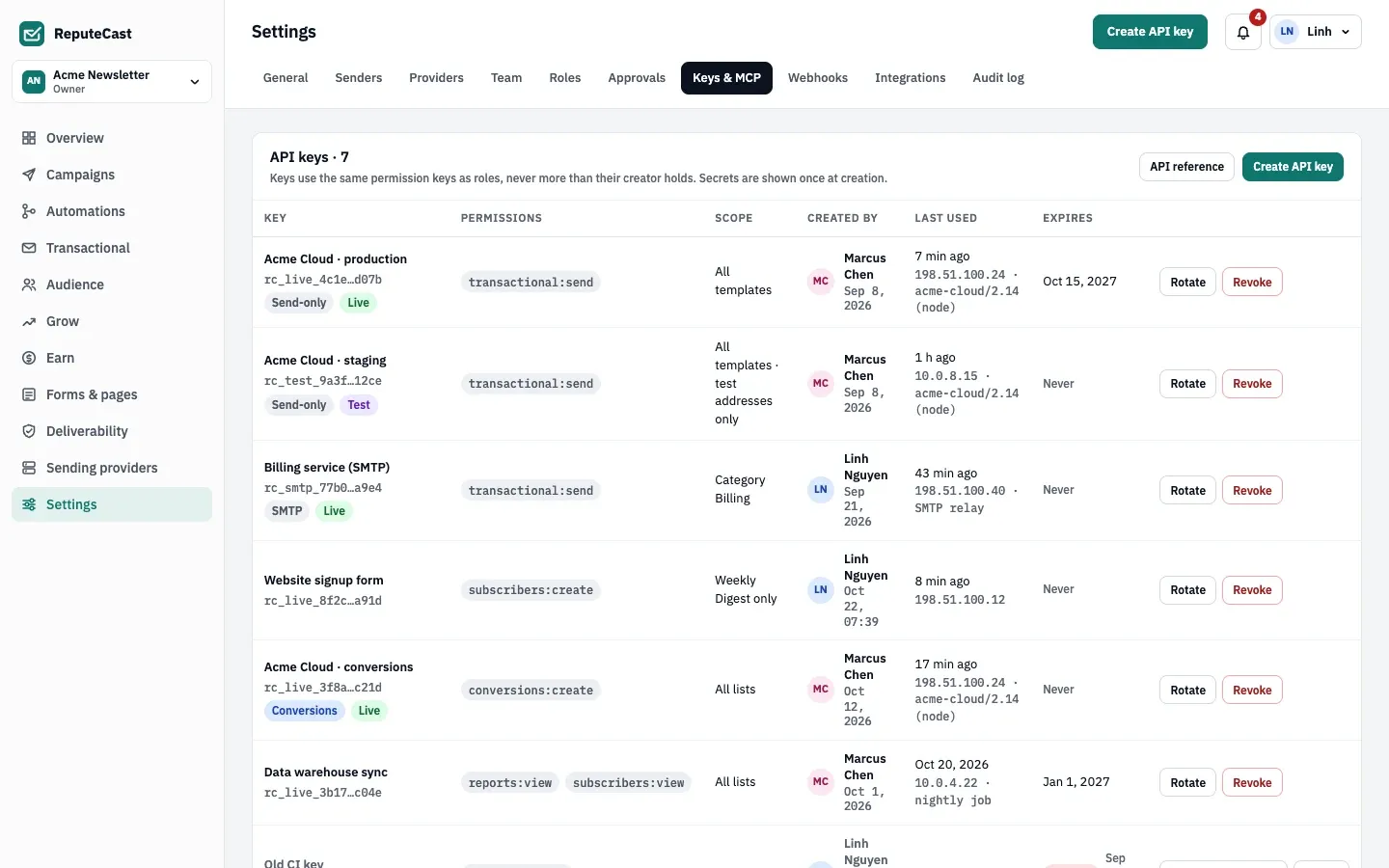
Task: Rotate the Acme Cloud conversions key
Action: click(x=1187, y=691)
